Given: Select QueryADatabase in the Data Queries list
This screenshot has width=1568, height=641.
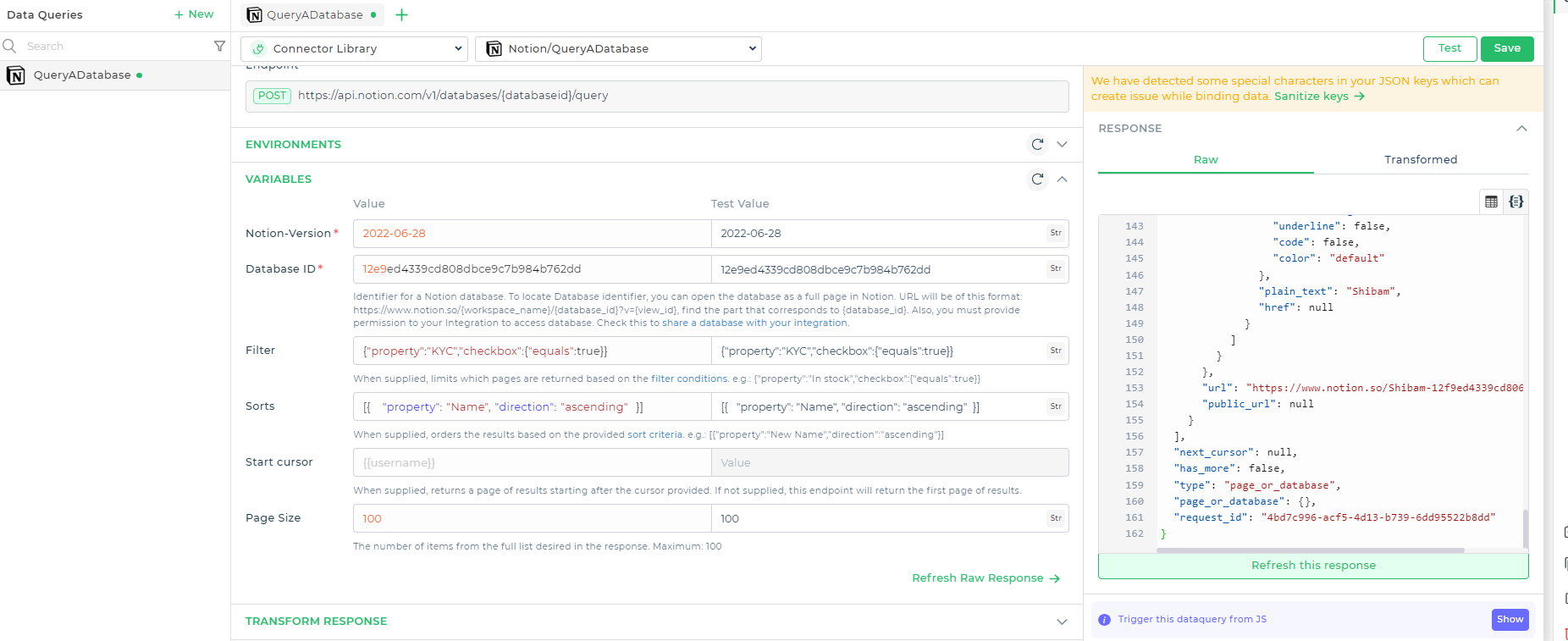Looking at the screenshot, I should (x=115, y=75).
